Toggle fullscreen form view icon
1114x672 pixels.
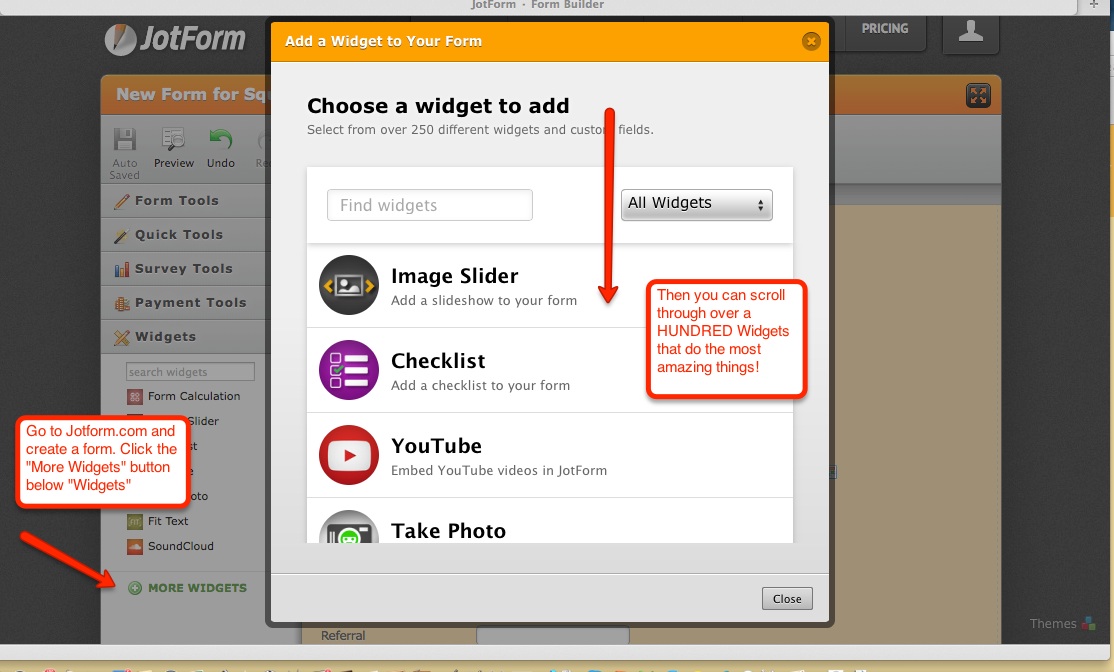978,95
